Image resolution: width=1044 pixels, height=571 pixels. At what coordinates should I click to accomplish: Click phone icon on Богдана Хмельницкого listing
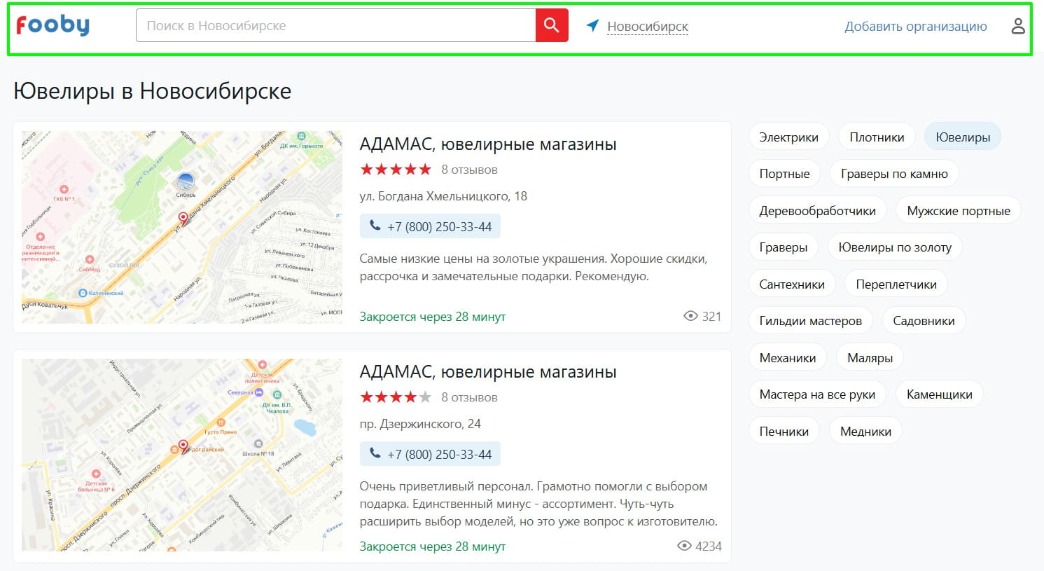(x=375, y=226)
